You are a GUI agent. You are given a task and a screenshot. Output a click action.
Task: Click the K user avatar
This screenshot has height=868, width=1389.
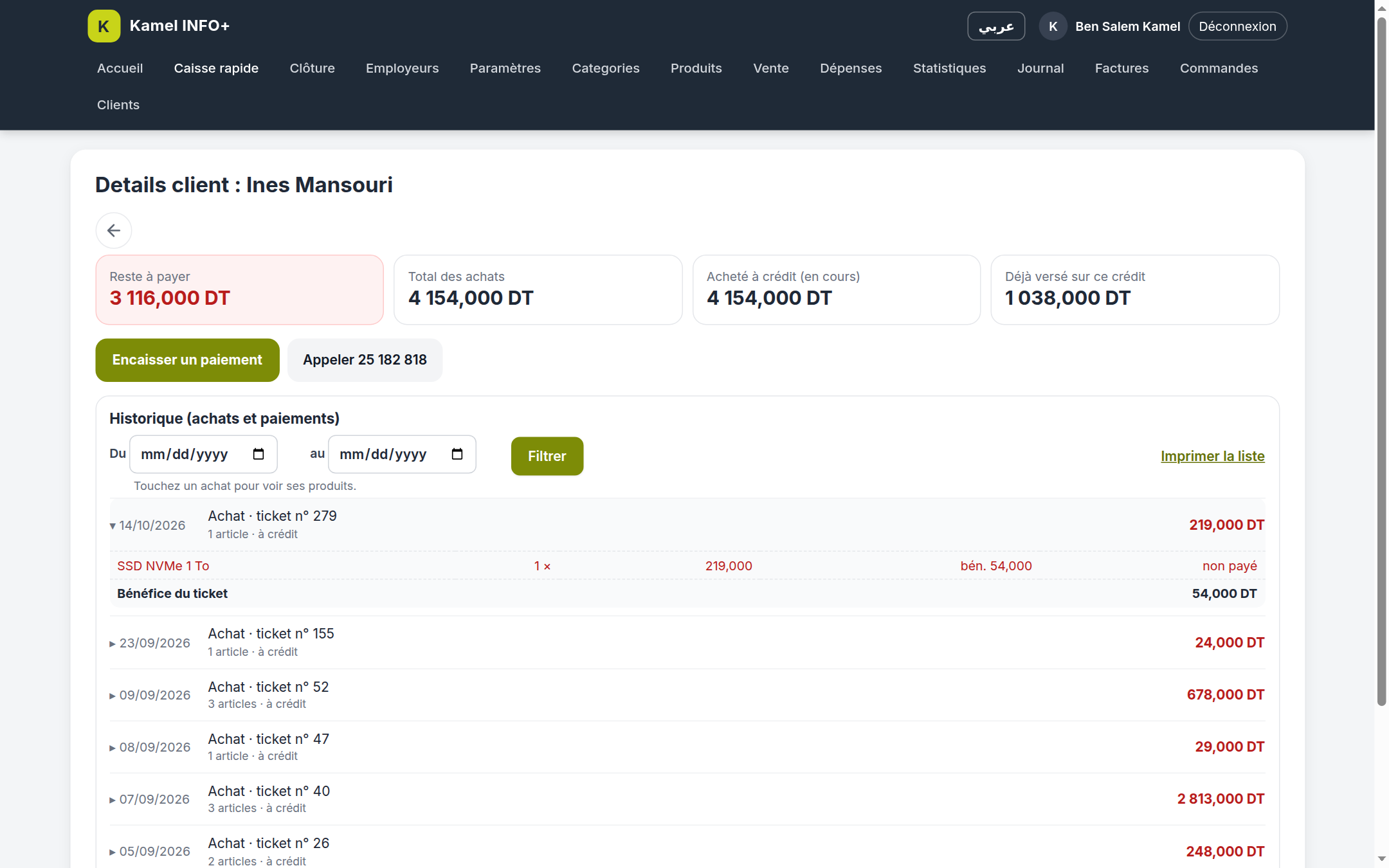1053,26
